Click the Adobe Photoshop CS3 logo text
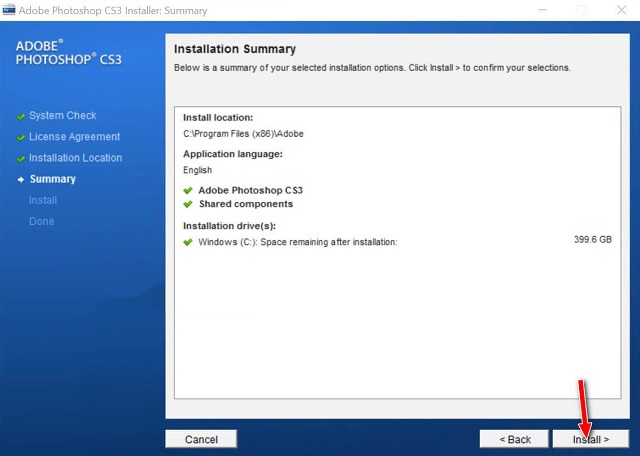This screenshot has width=640, height=456. pyautogui.click(x=69, y=53)
